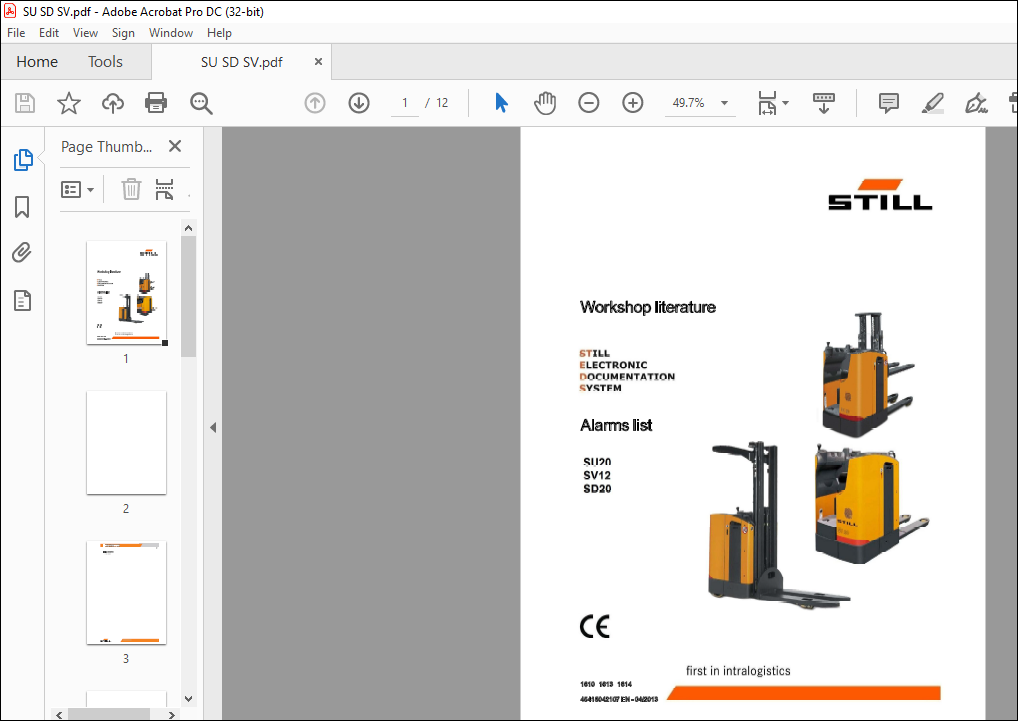Screen dimensions: 1018x721
Task: Select the SU SD SV.pdf document tab
Action: (x=242, y=62)
